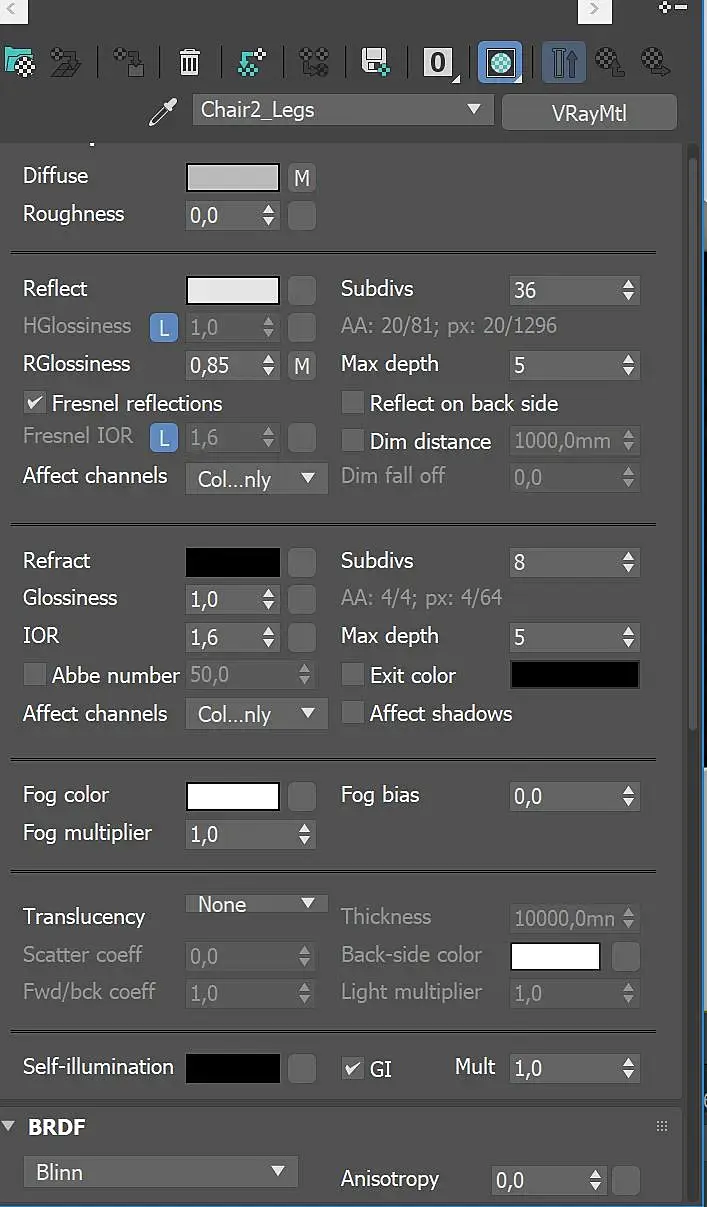Click the Diffuse map M button

(x=302, y=179)
